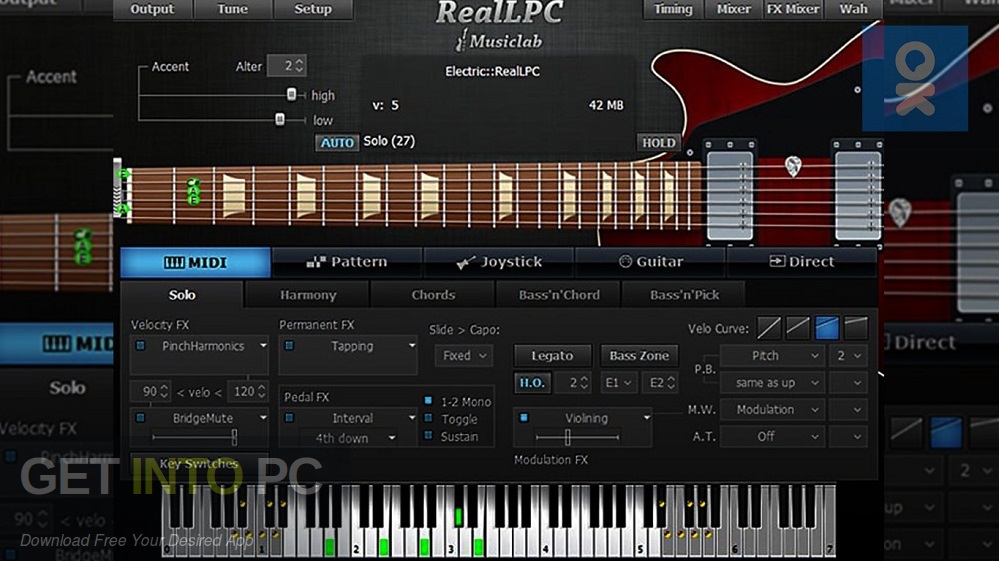Open the Tune tab
Viewport: 999px width, 561px height.
click(x=233, y=9)
